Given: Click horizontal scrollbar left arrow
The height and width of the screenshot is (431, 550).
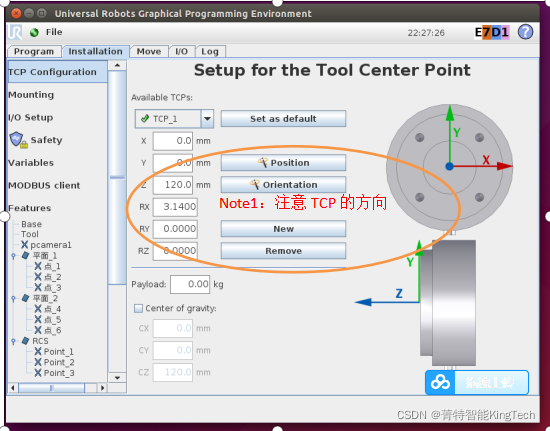Looking at the screenshot, I should tap(13, 388).
